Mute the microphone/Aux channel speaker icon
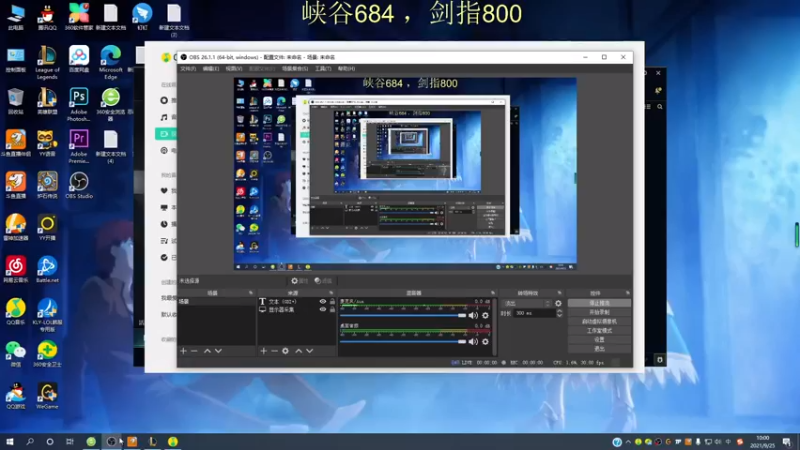This screenshot has height=450, width=800. pyautogui.click(x=473, y=315)
